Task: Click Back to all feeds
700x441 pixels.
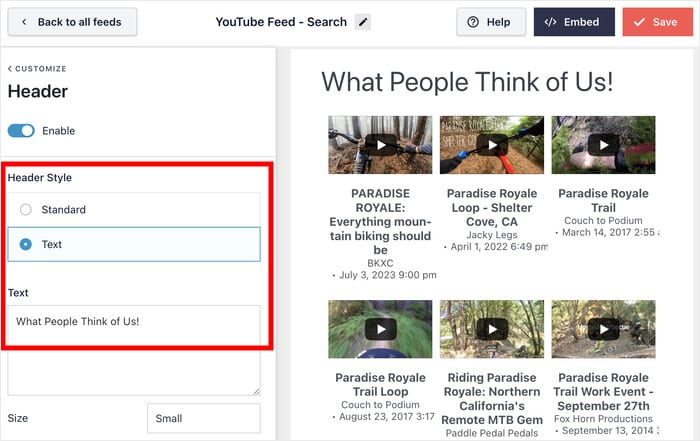Action: pos(71,22)
